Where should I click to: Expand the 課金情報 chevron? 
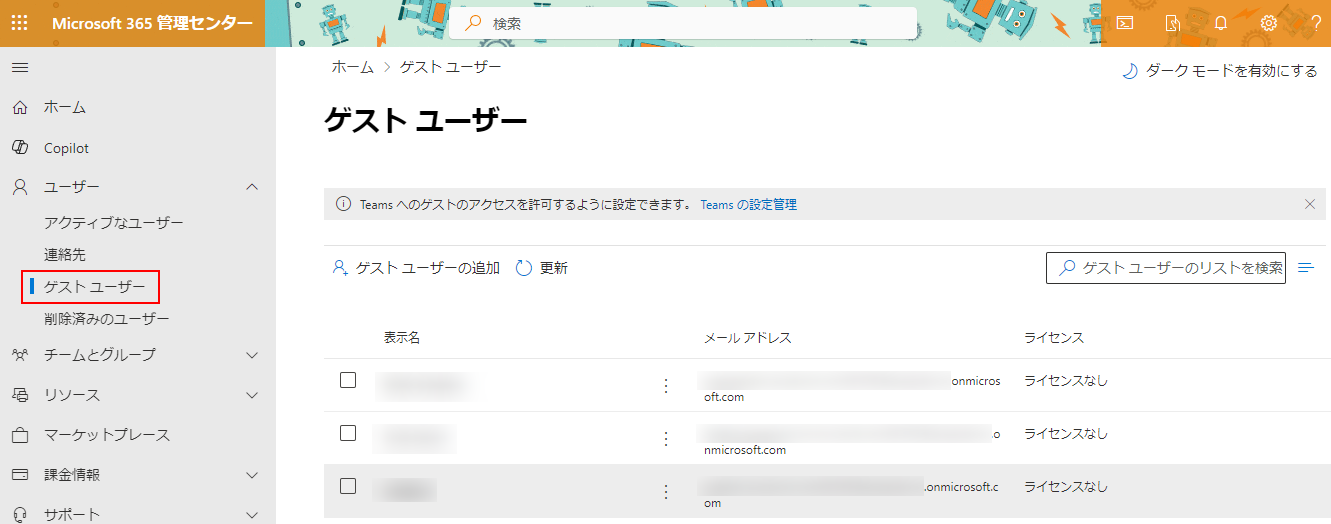(x=252, y=475)
